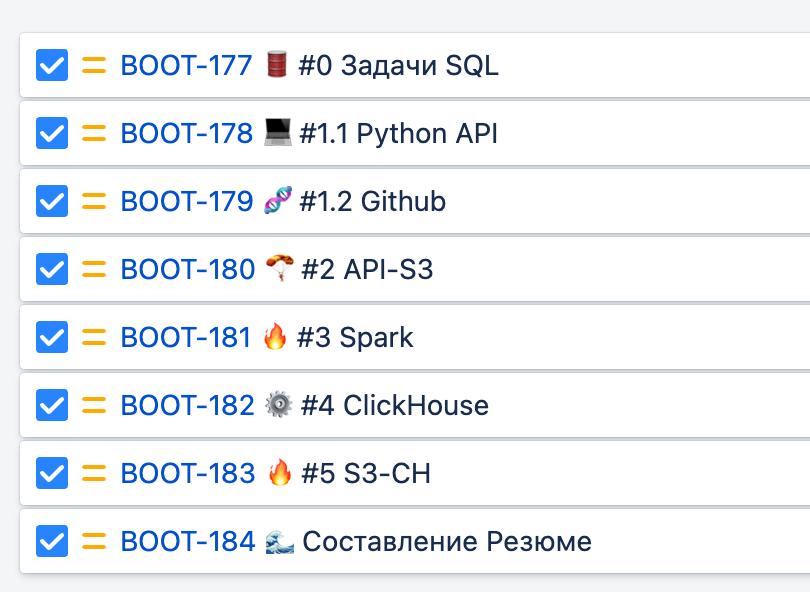Screen dimensions: 810x592
Task: Uncheck the BOOT-178 task checkbox
Action: [x=52, y=133]
